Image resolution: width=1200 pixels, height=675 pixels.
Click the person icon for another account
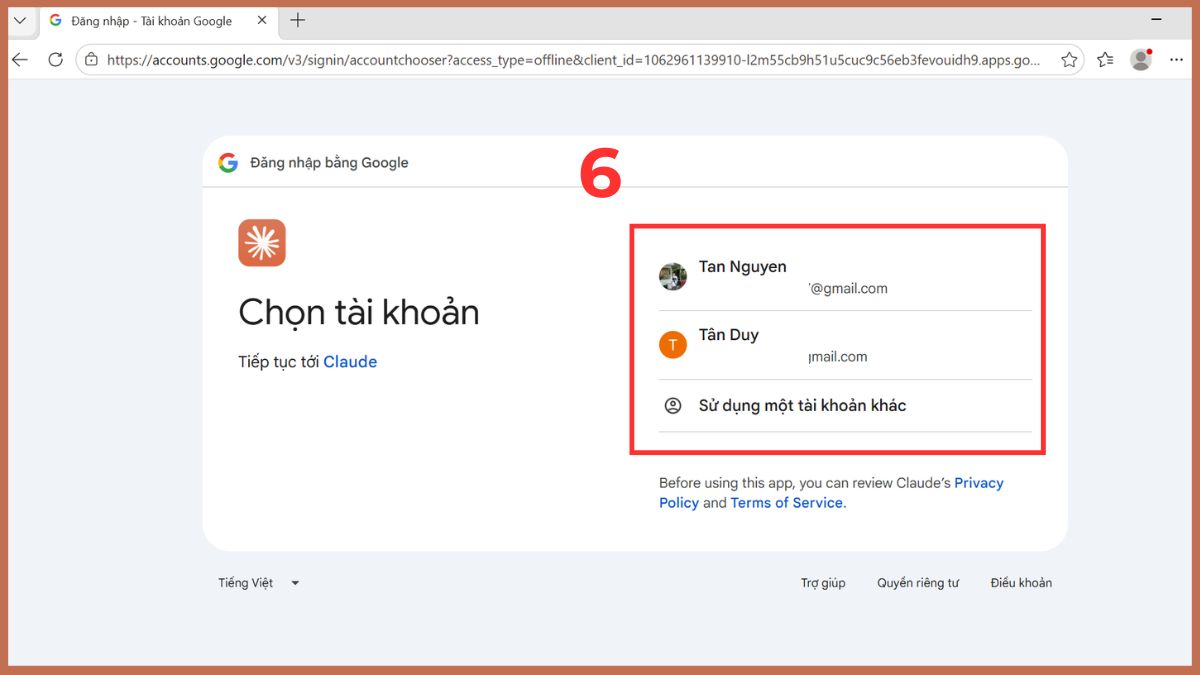(673, 406)
